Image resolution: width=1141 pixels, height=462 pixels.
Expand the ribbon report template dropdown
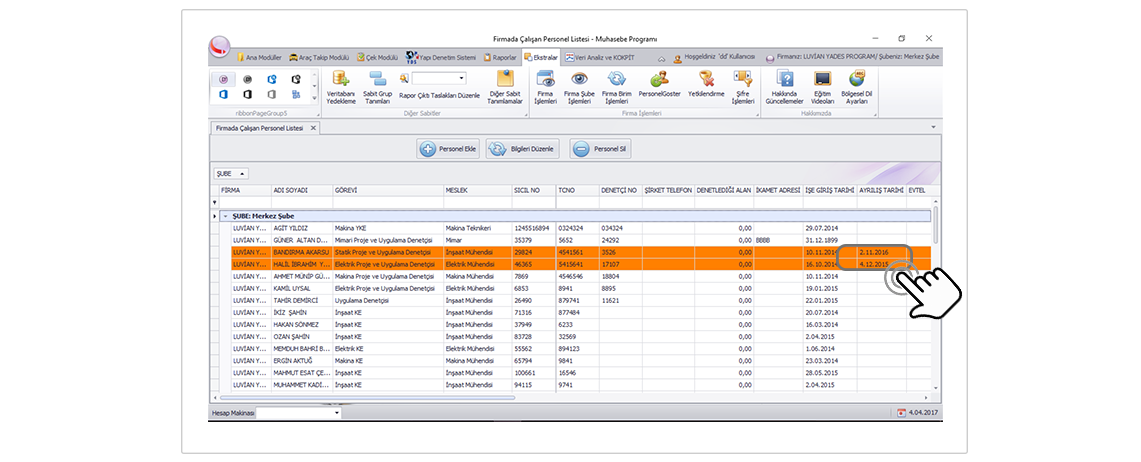[461, 77]
